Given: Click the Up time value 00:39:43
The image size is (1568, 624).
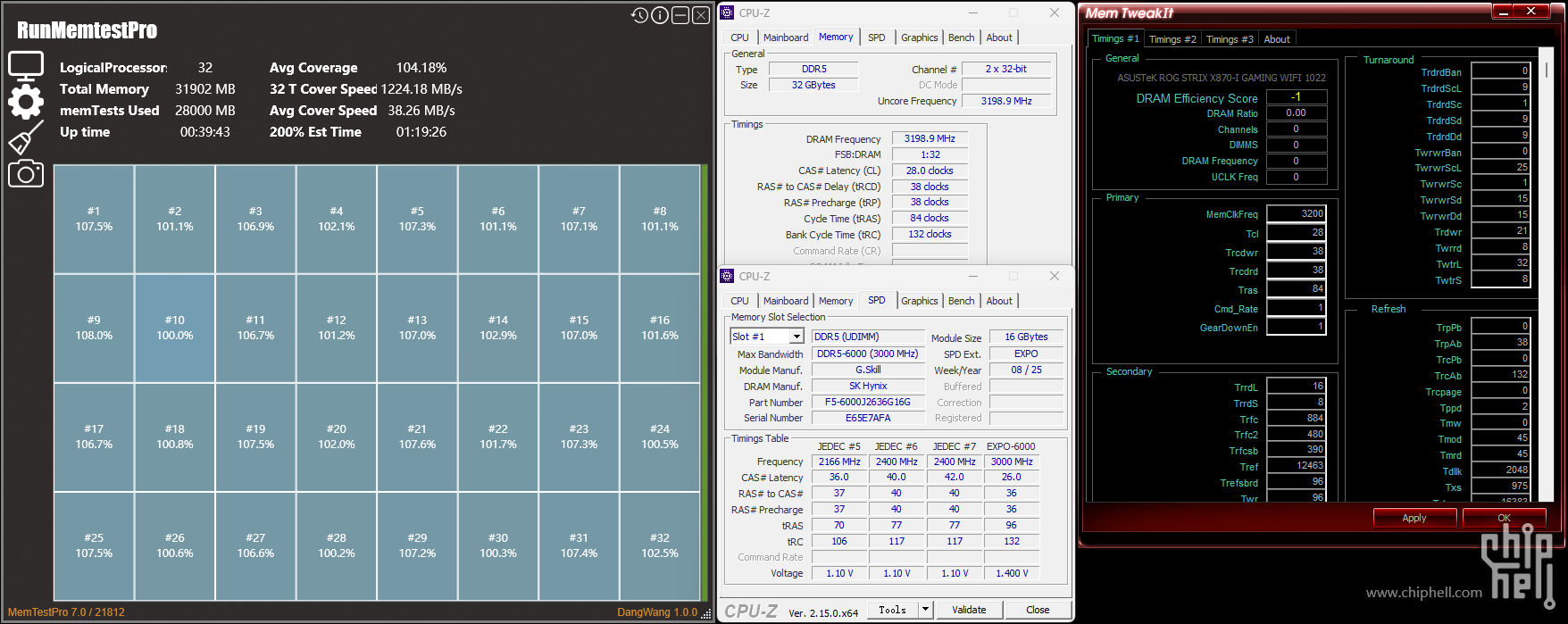Looking at the screenshot, I should (205, 132).
